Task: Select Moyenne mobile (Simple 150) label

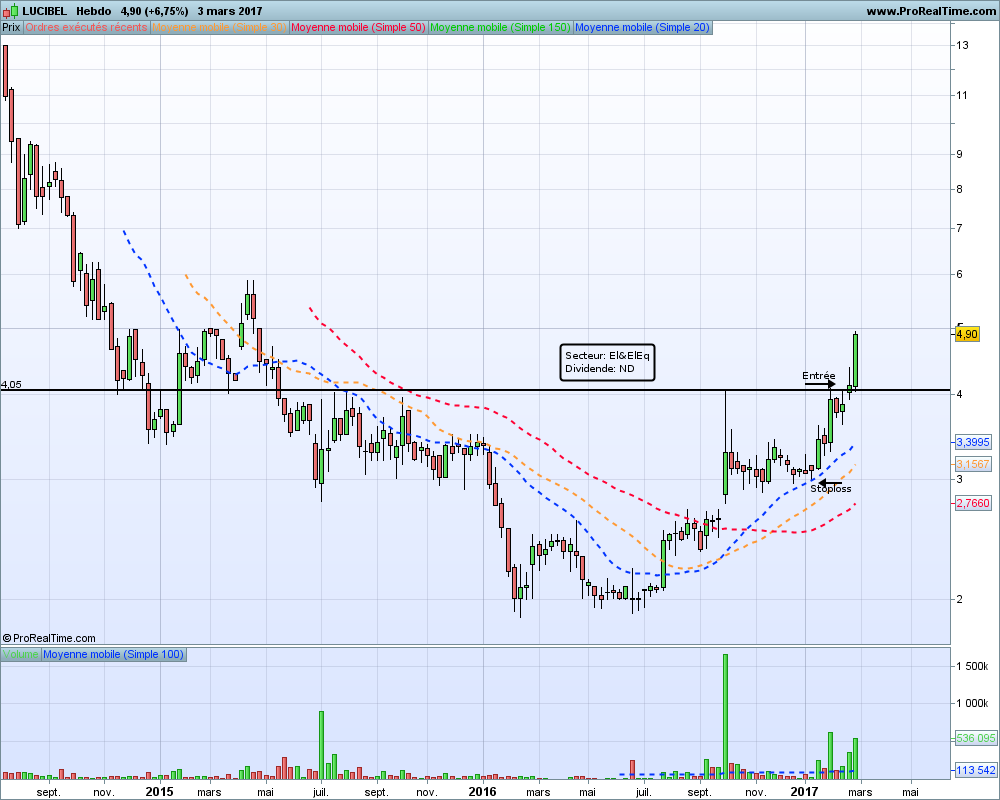Action: click(x=500, y=27)
